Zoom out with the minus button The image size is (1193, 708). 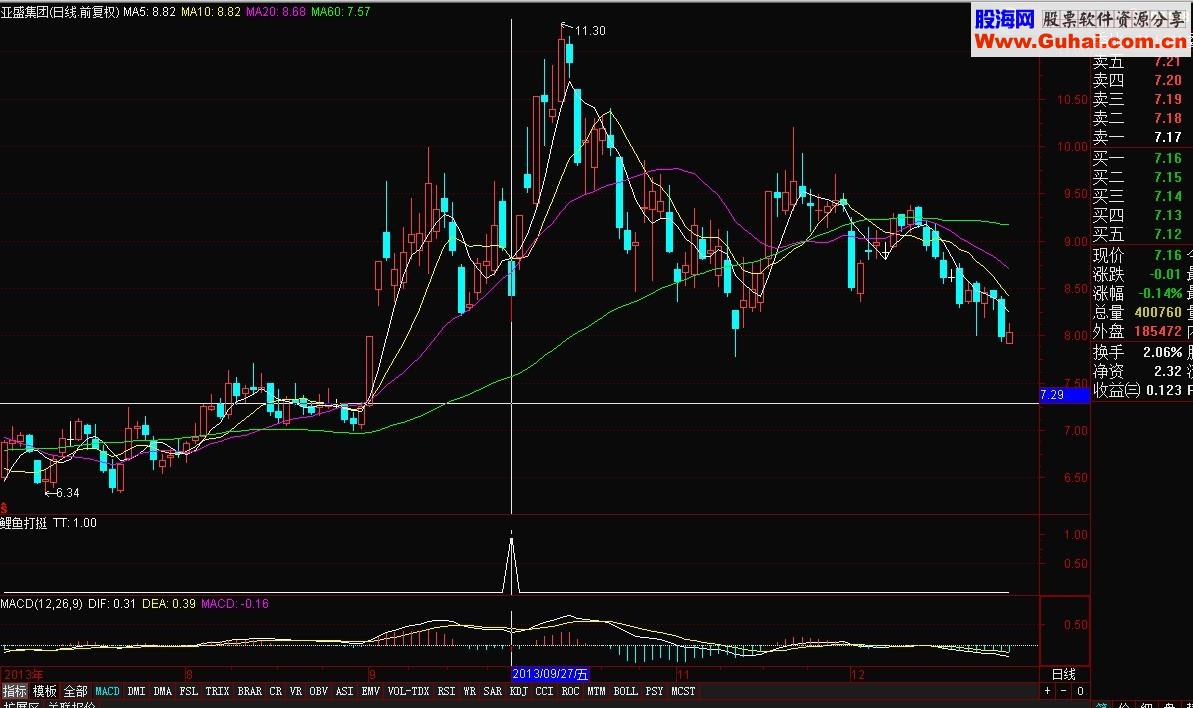pos(1064,691)
